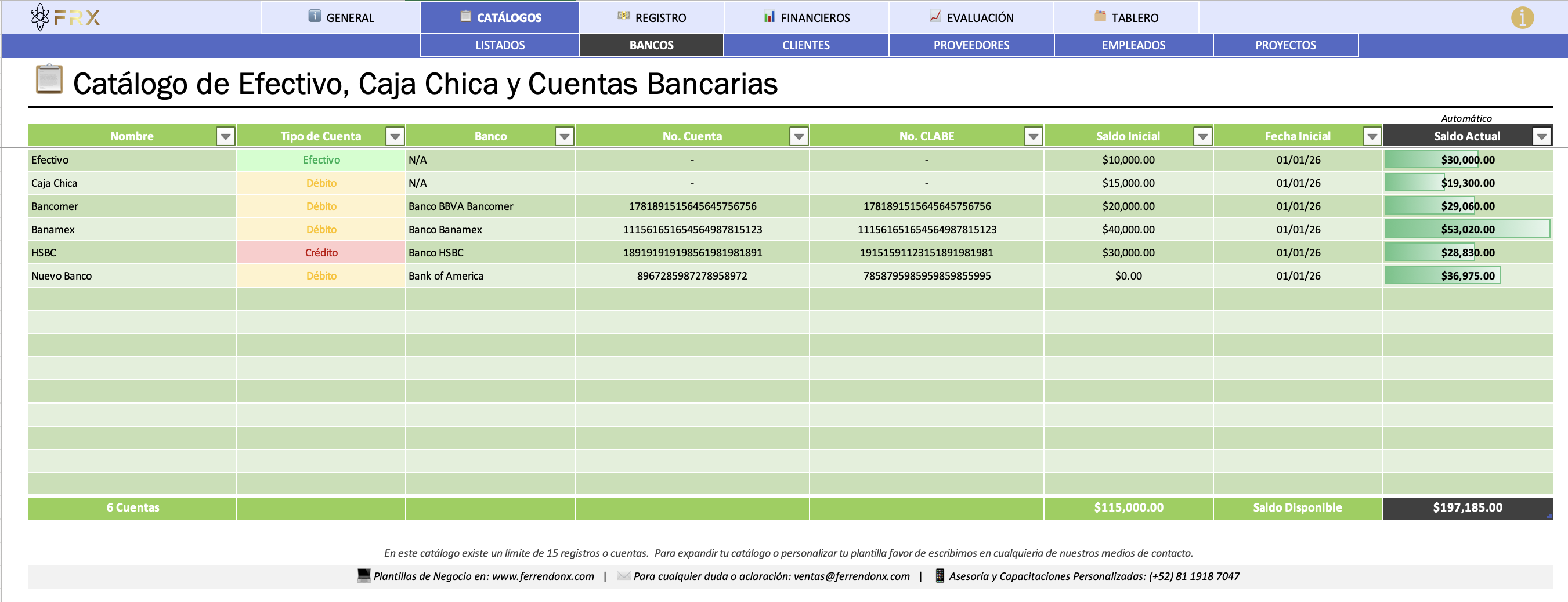Screen dimensions: 1568x602
Task: Switch to the CLIENTES sub-tab
Action: [805, 46]
